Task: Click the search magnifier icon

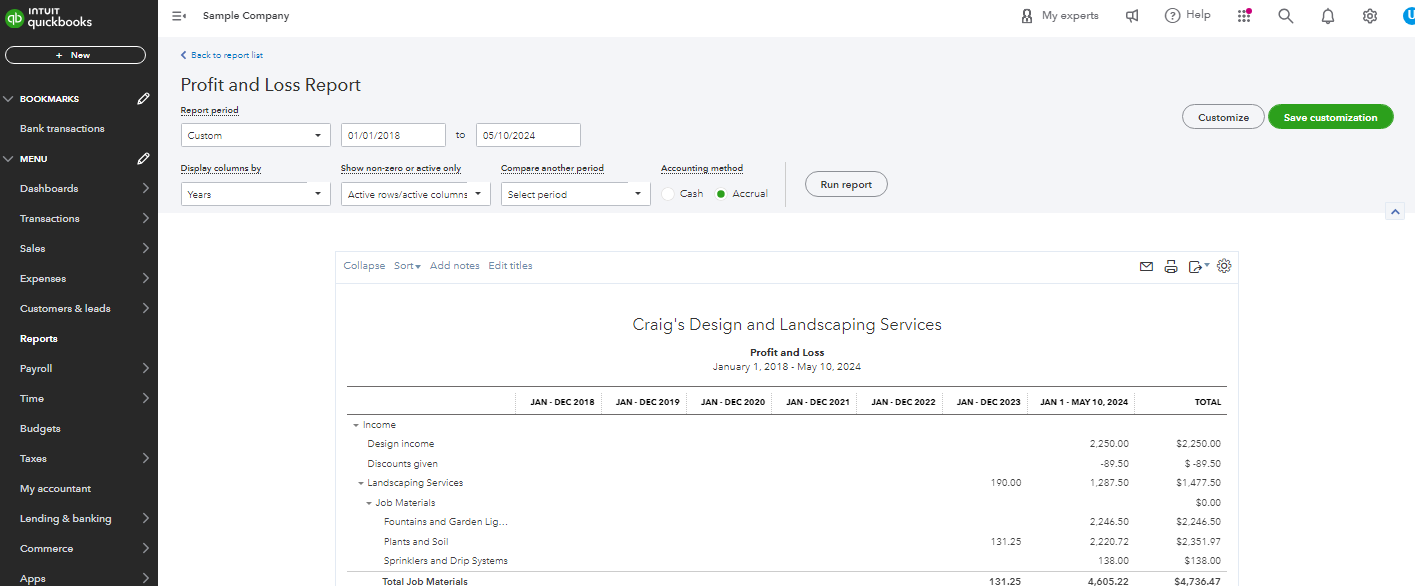Action: pos(1286,16)
